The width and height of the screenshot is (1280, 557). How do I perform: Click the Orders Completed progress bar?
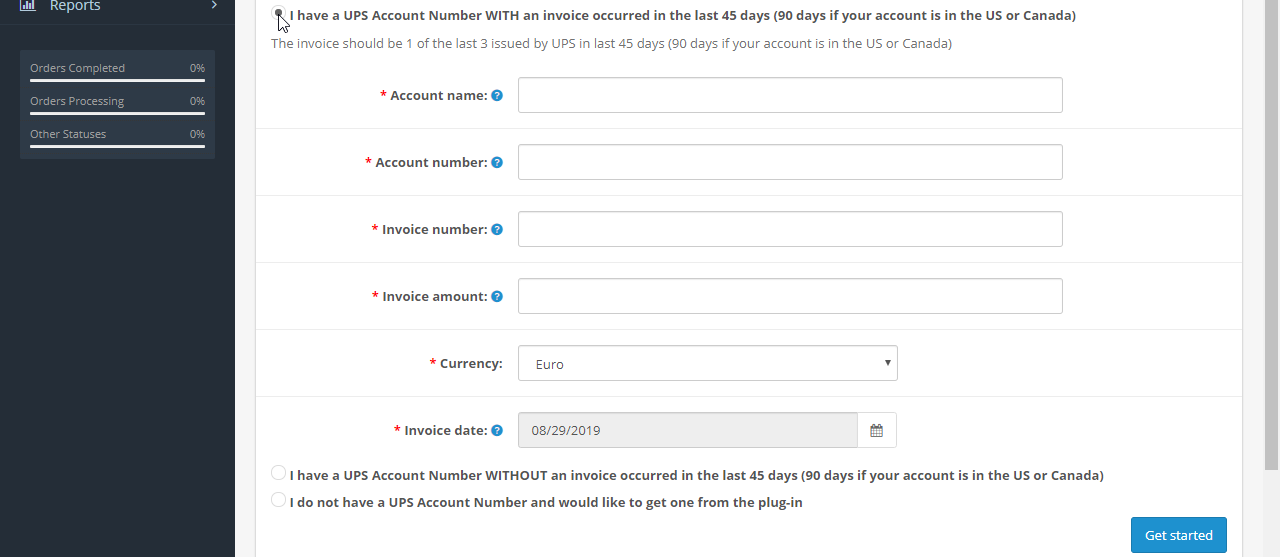point(117,80)
